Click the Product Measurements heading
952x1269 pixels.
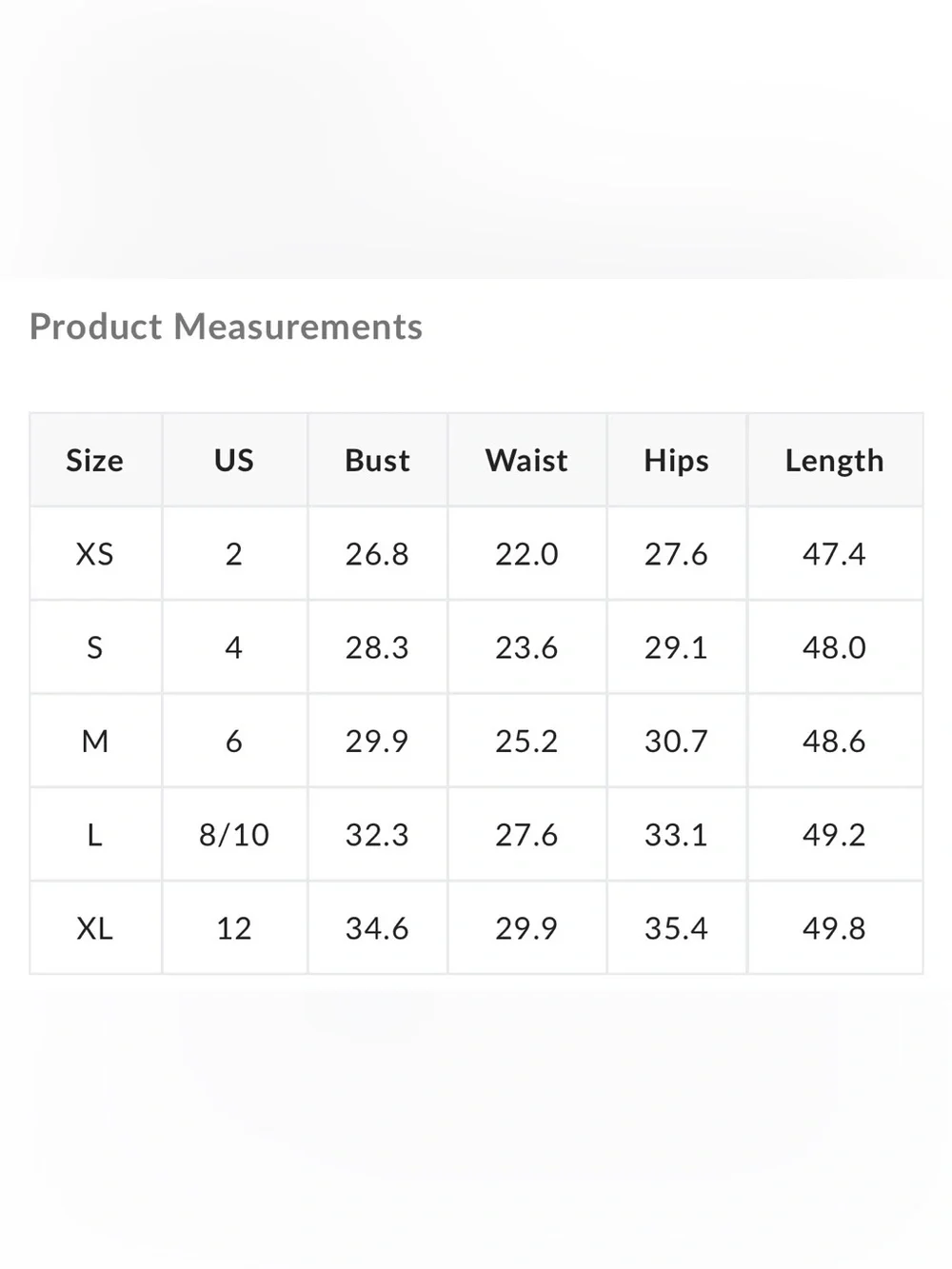[x=226, y=327]
